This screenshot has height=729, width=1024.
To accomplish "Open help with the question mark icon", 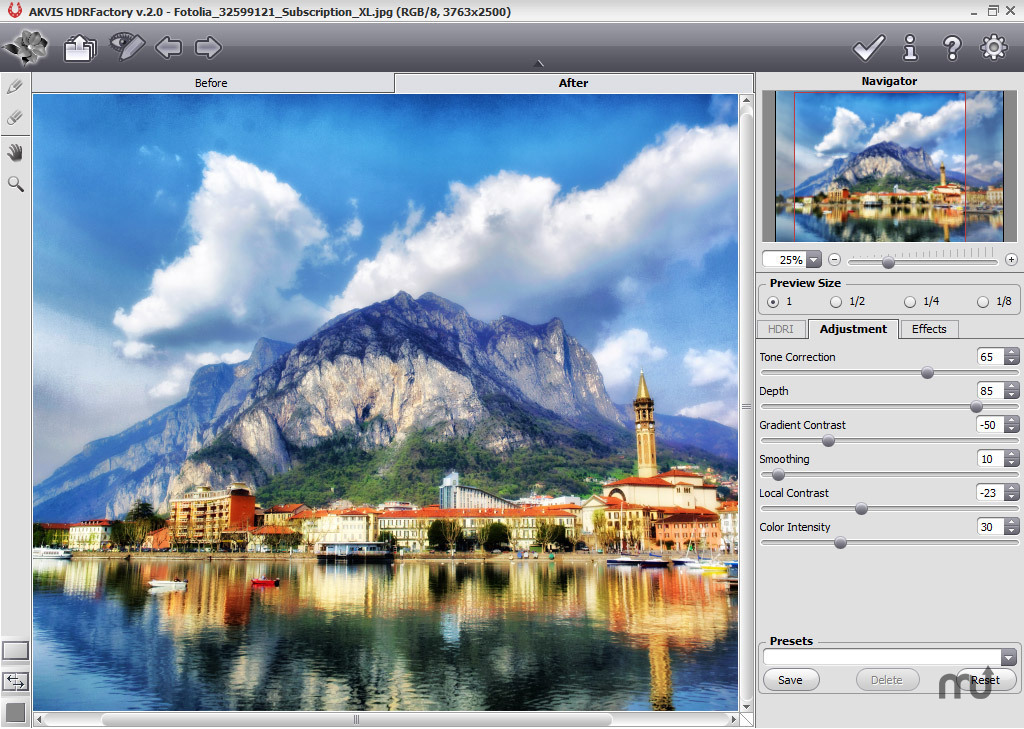I will 952,47.
